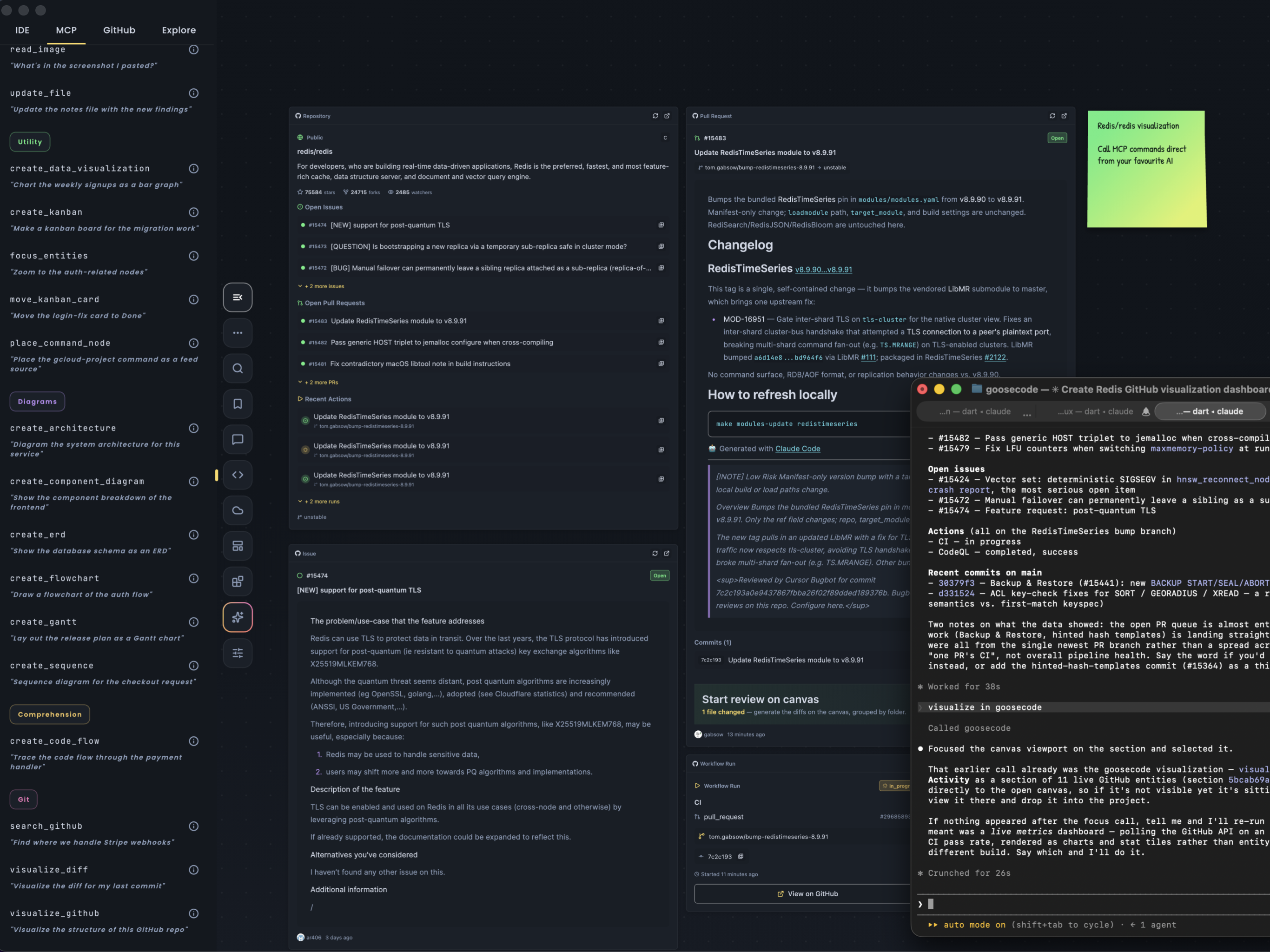Select the components blocks tool in the toolbar
This screenshot has height=952, width=1270.
pyautogui.click(x=237, y=582)
